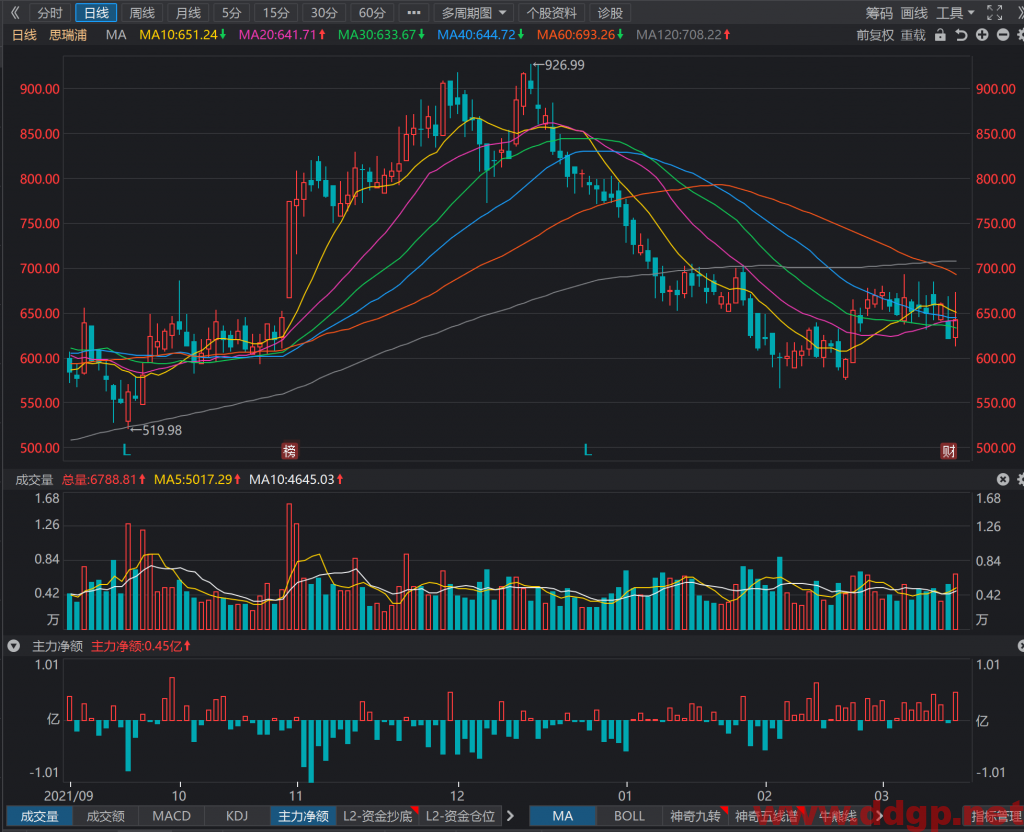Open the L2-资金仓位 indicator tab
1024x832 pixels.
pyautogui.click(x=460, y=816)
